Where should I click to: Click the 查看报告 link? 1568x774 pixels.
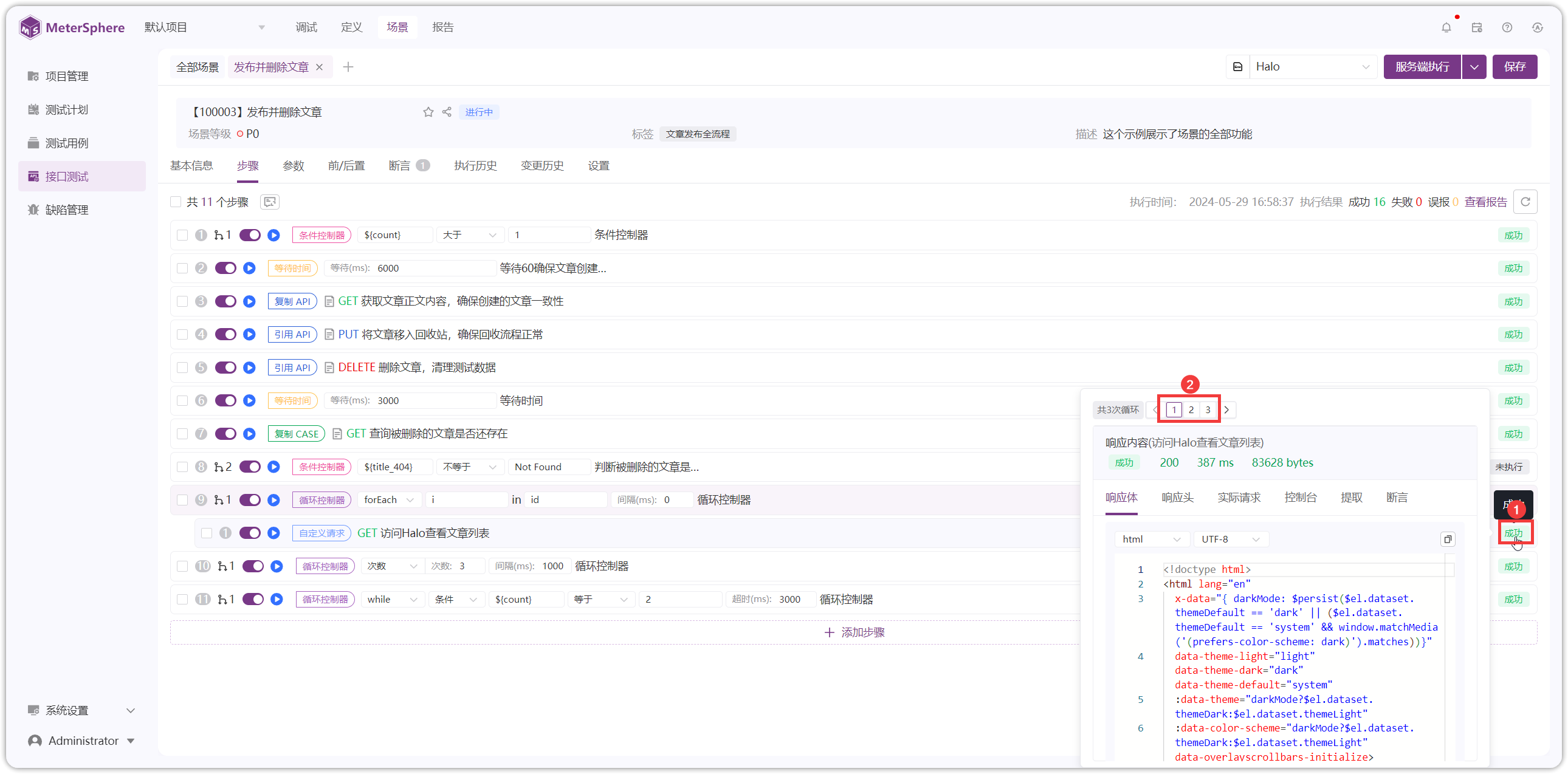click(1486, 202)
